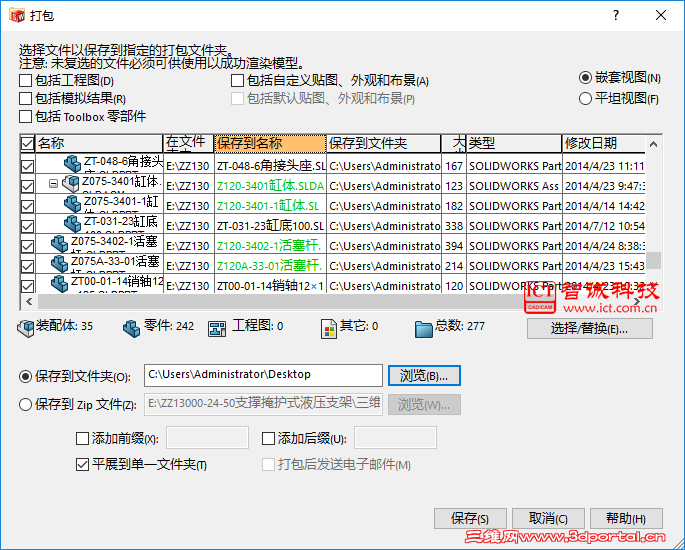Toggle the select-all checkbox in 名称 header
This screenshot has height=550, width=685.
point(27,143)
